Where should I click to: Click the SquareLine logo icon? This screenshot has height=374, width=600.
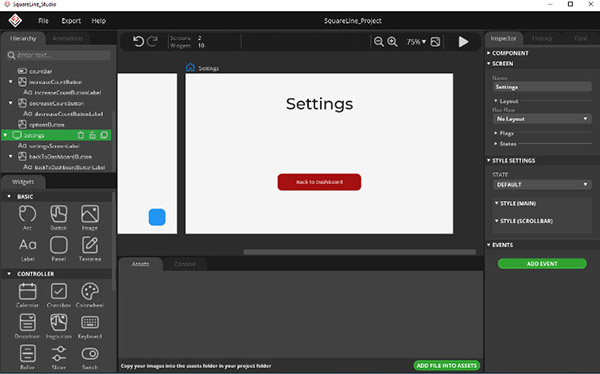[15, 20]
